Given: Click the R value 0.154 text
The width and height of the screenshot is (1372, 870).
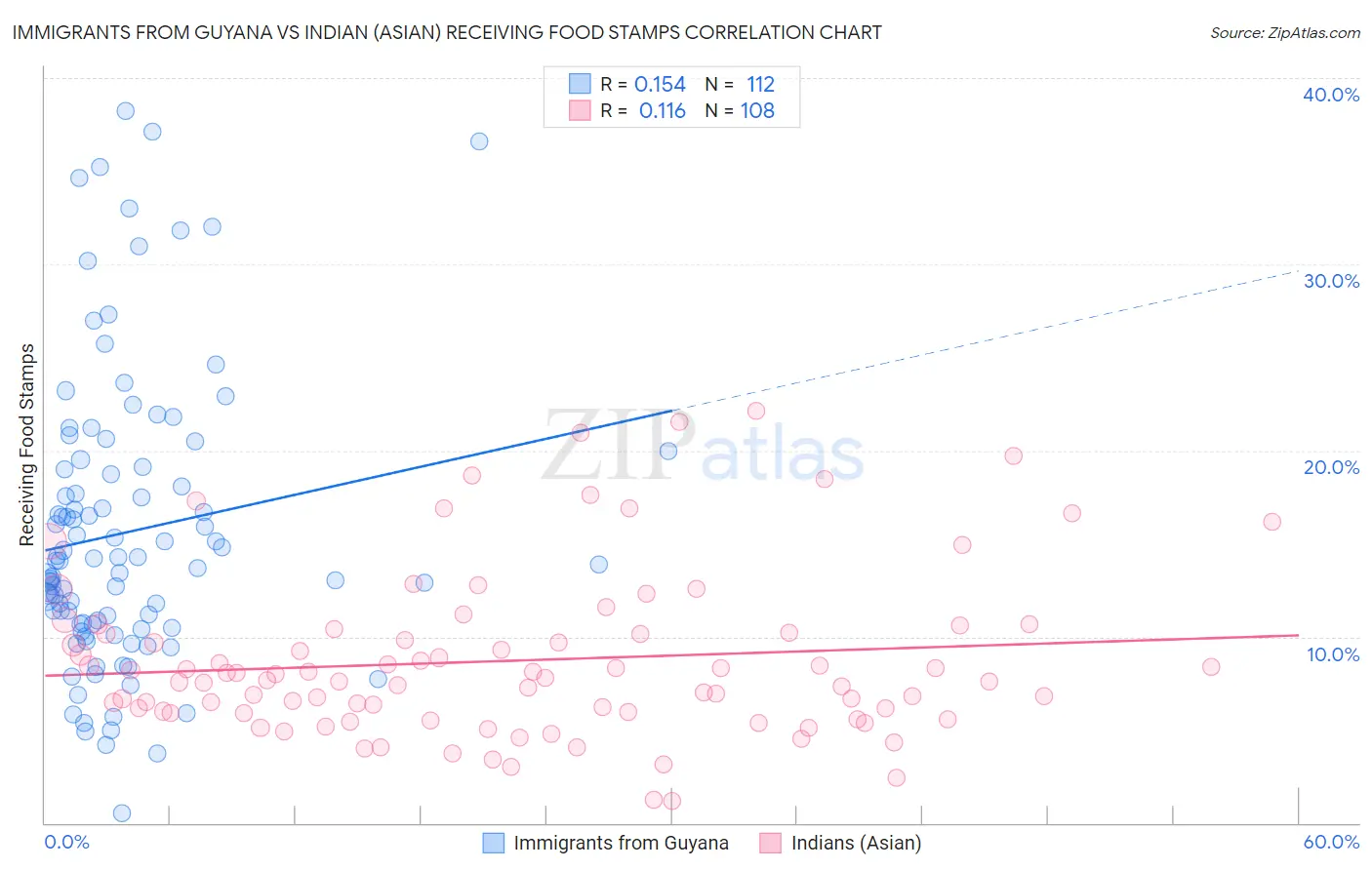Looking at the screenshot, I should coord(660,84).
